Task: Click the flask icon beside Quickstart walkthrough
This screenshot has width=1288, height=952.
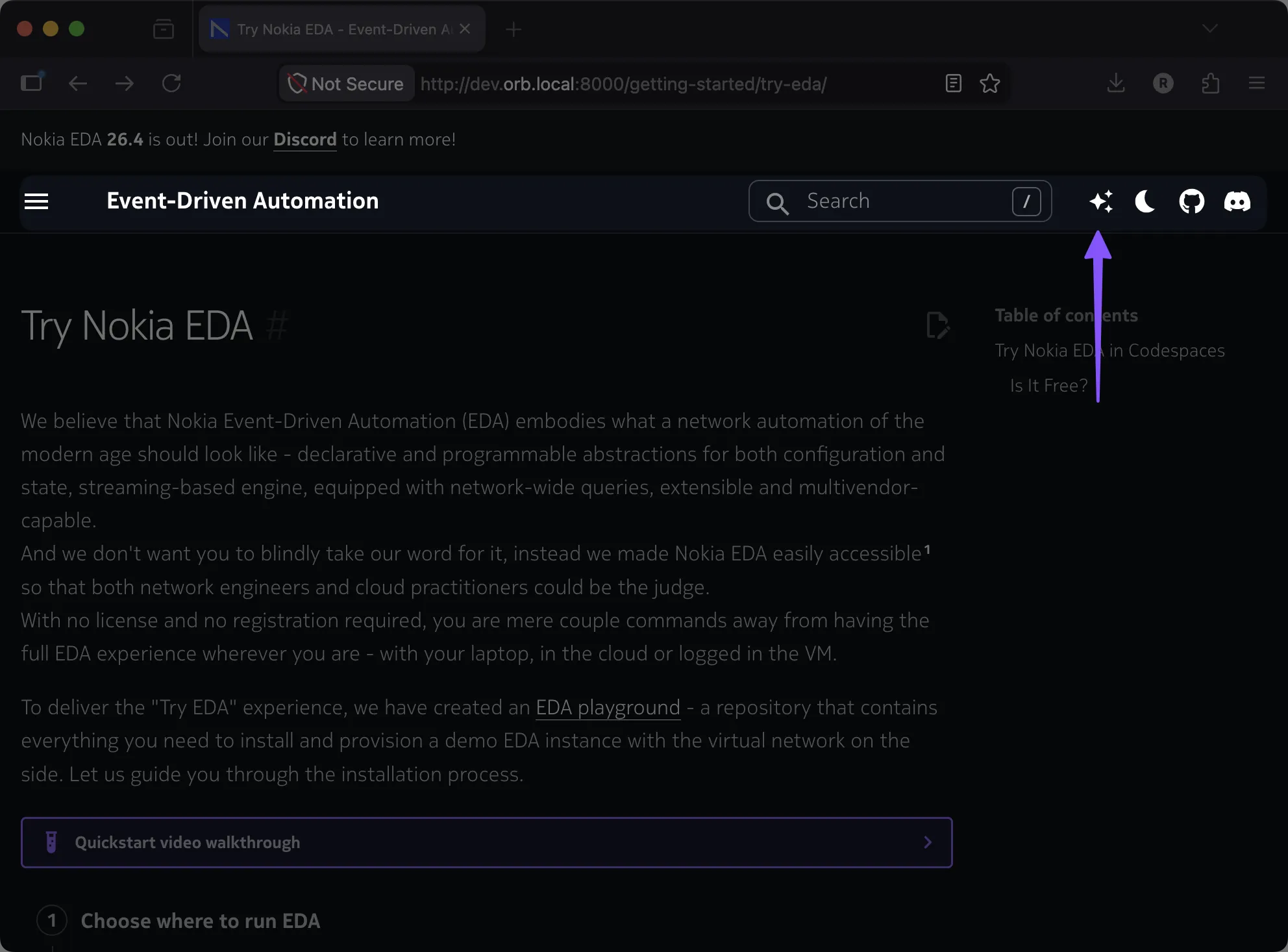Action: click(51, 842)
